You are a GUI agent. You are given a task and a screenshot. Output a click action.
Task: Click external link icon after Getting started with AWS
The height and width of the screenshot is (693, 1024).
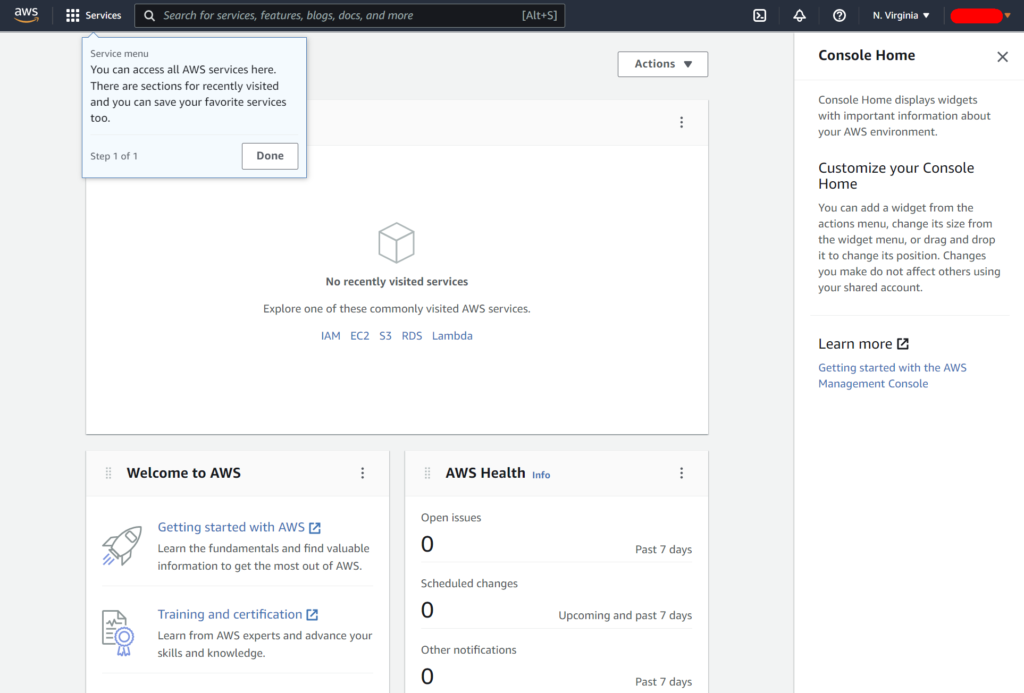click(315, 528)
